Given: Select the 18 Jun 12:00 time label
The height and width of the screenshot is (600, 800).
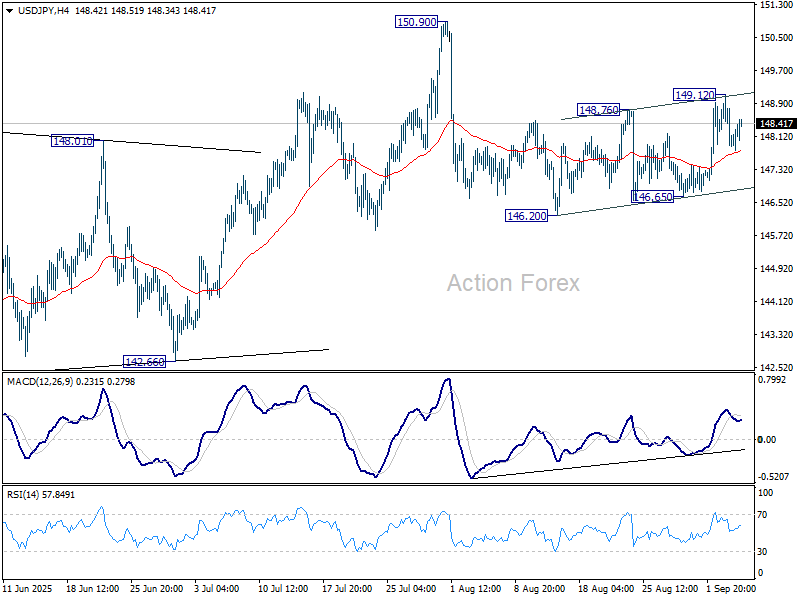Looking at the screenshot, I should pos(92,589).
